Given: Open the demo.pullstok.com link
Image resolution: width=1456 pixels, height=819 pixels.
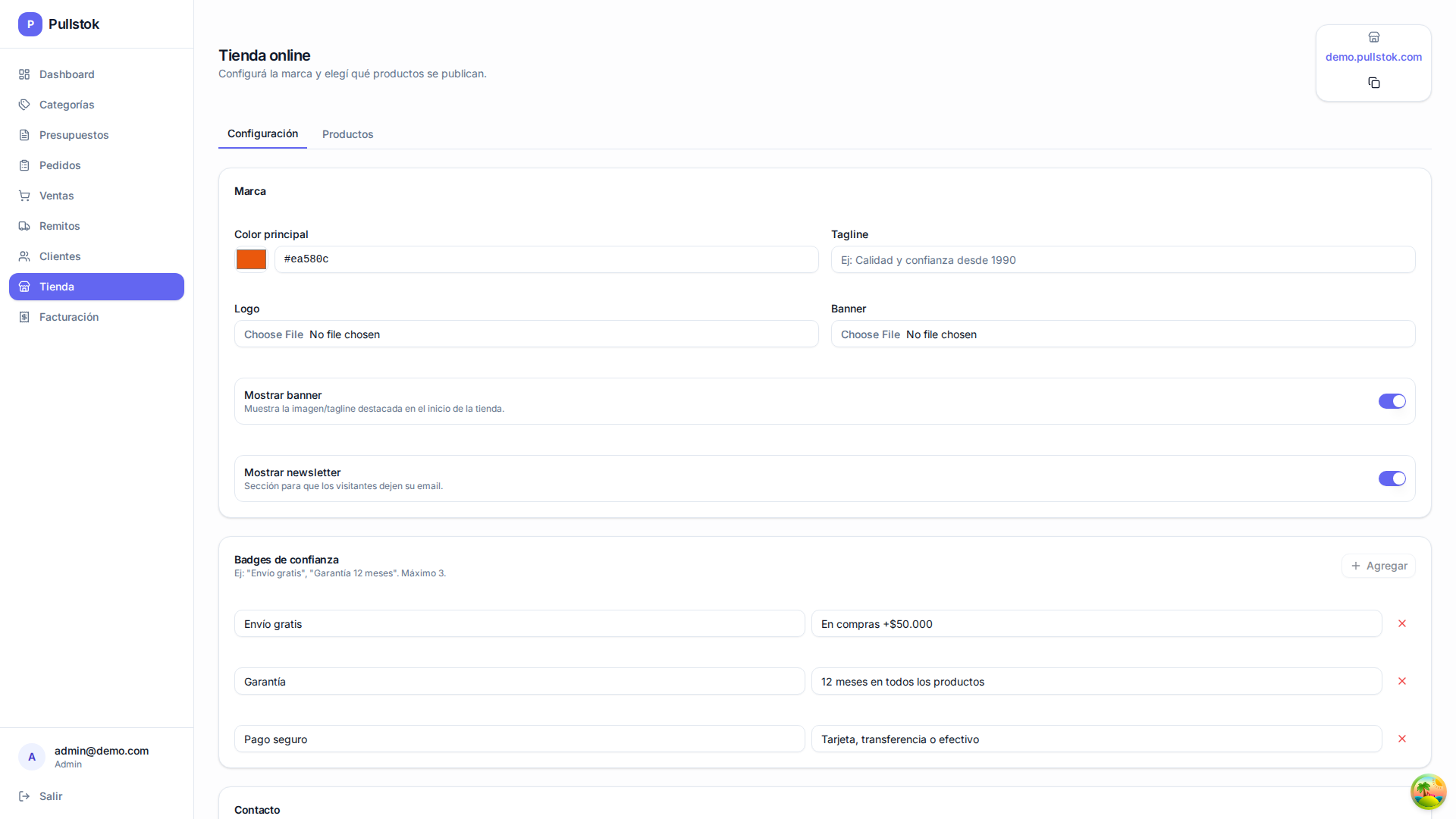Looking at the screenshot, I should 1373,57.
